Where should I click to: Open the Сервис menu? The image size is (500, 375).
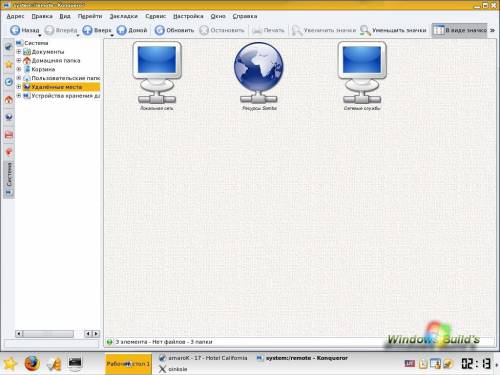coord(156,16)
